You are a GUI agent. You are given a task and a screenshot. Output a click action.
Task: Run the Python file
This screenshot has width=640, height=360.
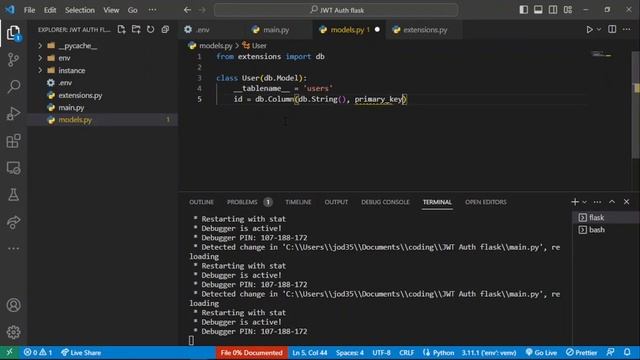[589, 29]
